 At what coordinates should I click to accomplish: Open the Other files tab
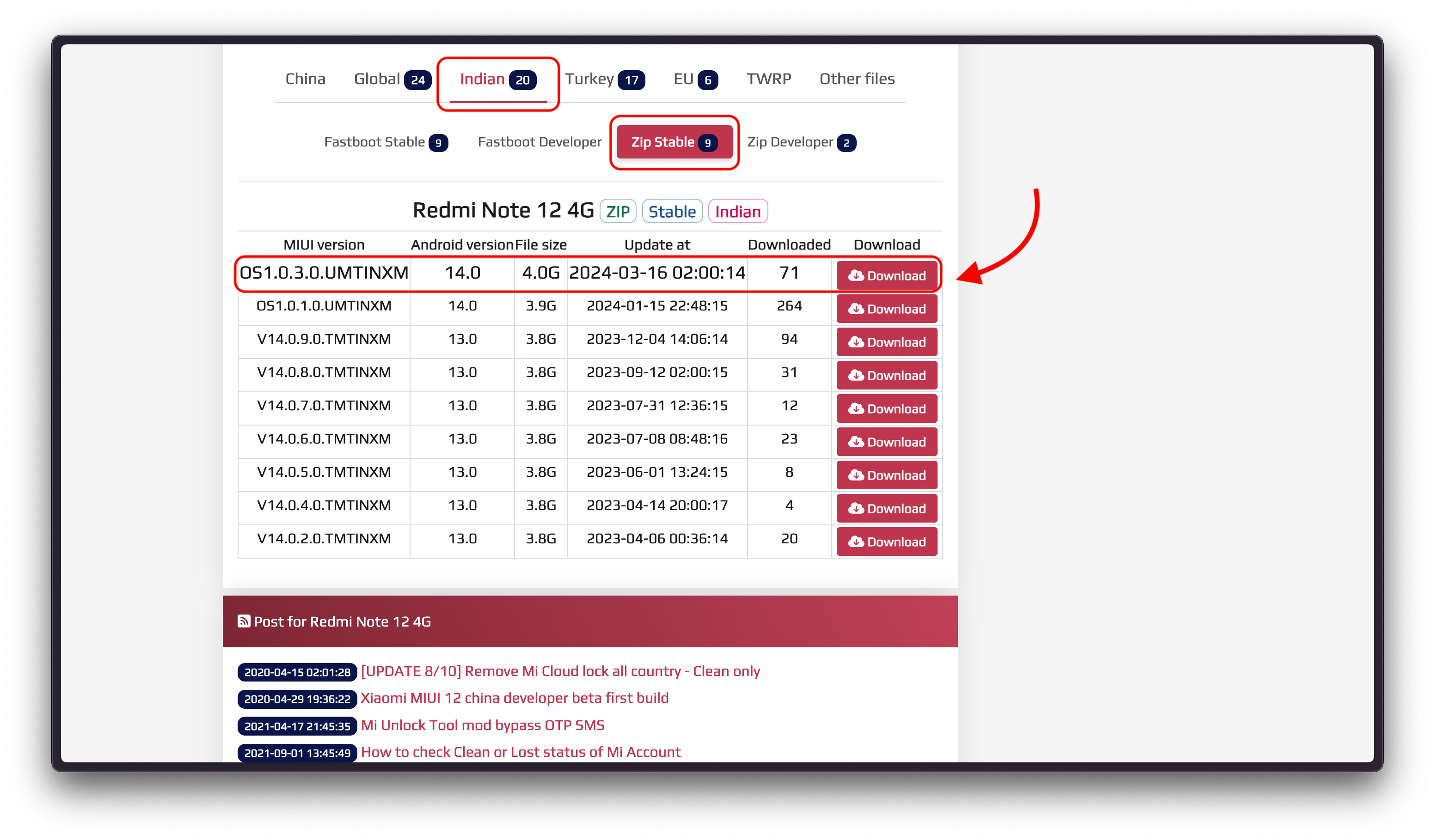pyautogui.click(x=857, y=79)
